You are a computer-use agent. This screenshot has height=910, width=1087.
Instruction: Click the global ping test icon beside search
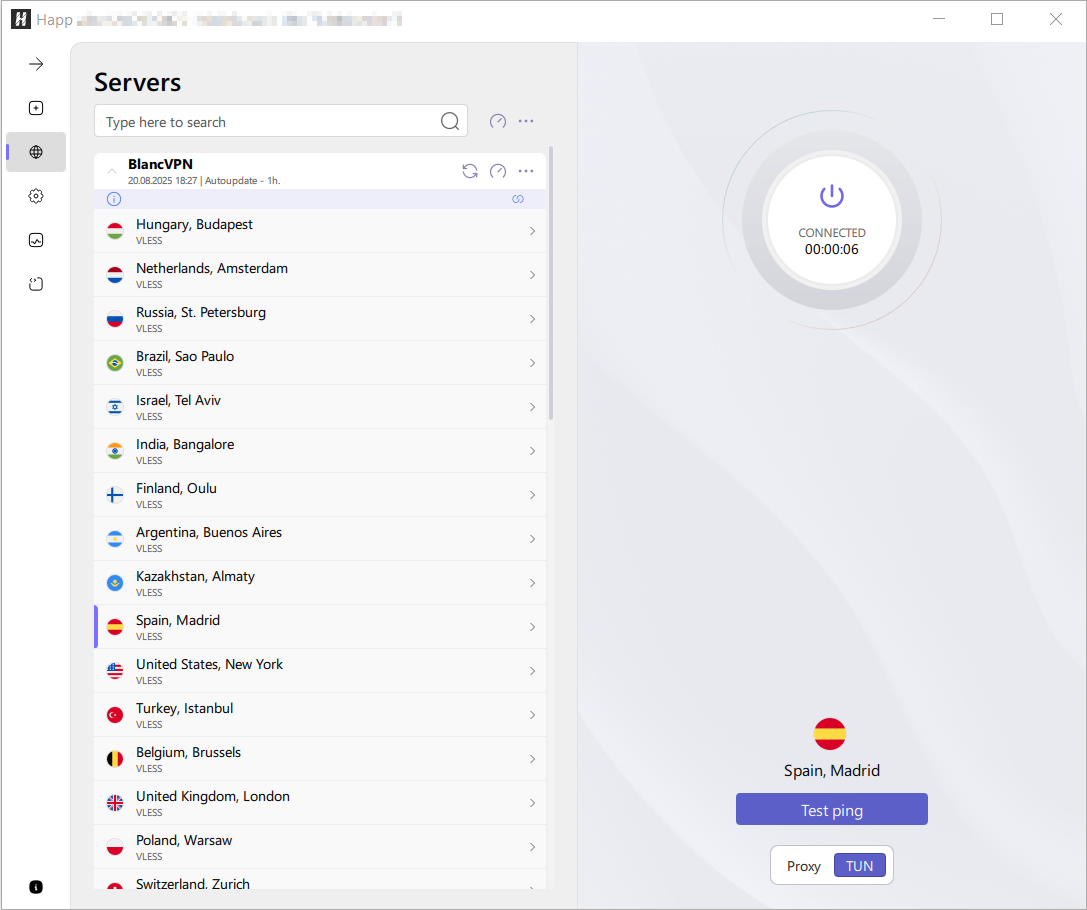pos(498,121)
